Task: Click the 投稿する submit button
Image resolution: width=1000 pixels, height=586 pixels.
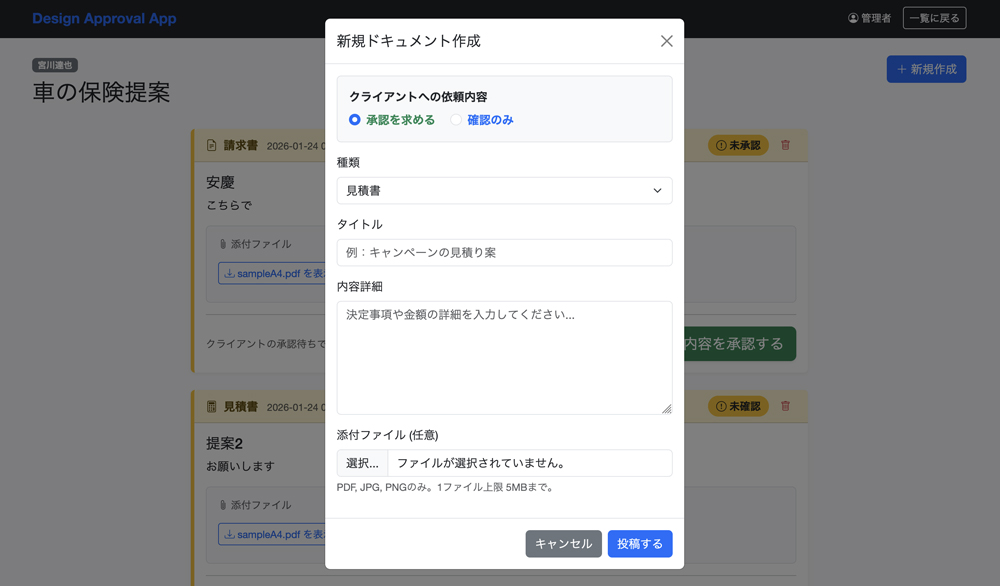Action: coord(639,544)
